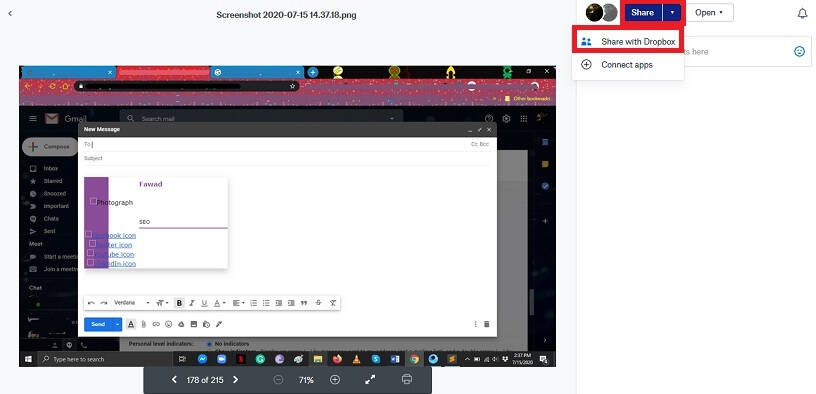In previewed Gmail, click the Search mail box

(261, 119)
